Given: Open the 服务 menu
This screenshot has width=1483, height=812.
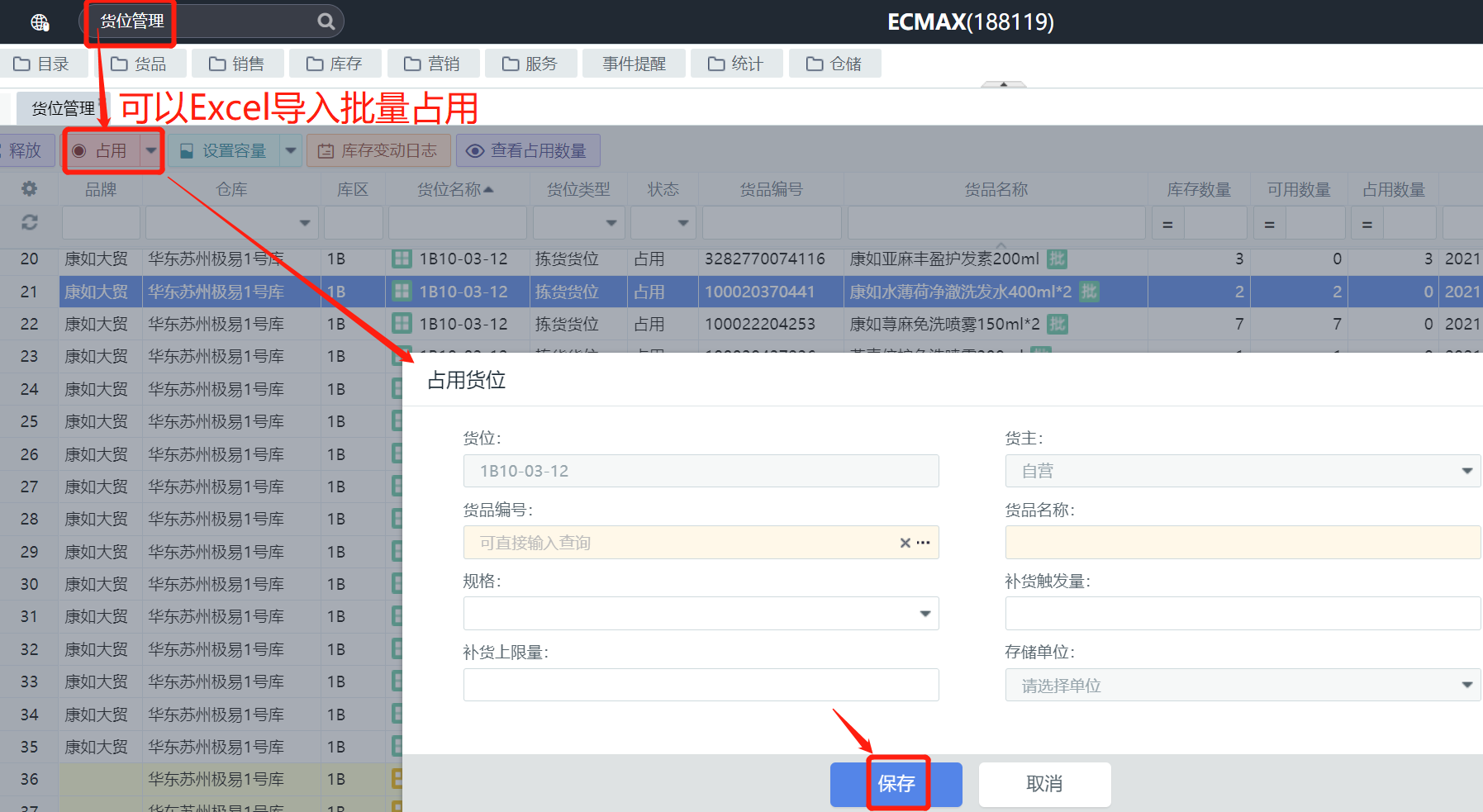Looking at the screenshot, I should point(530,64).
